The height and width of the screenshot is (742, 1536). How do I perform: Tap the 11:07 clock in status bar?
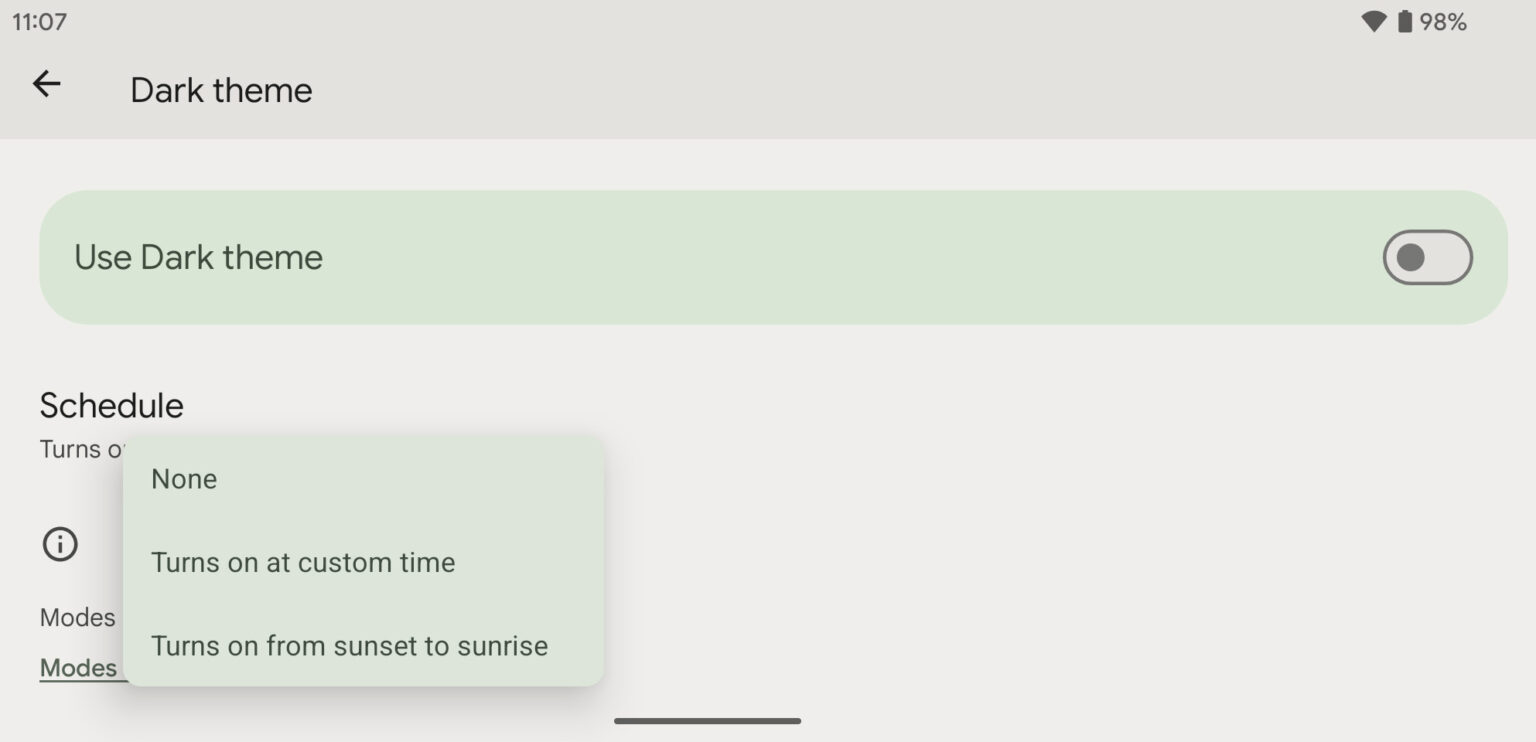40,21
